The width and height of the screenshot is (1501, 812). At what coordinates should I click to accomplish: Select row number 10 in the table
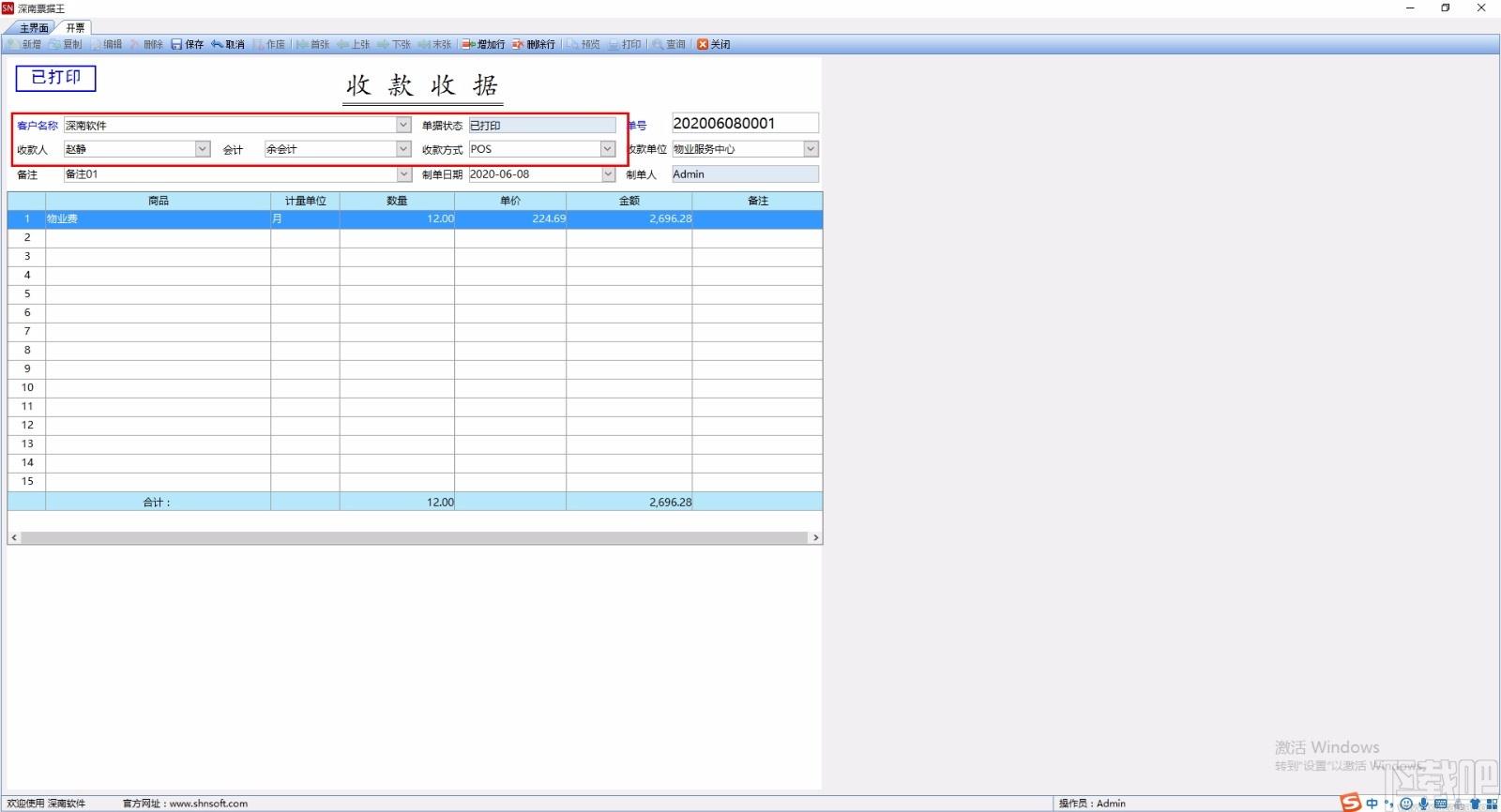(x=27, y=387)
